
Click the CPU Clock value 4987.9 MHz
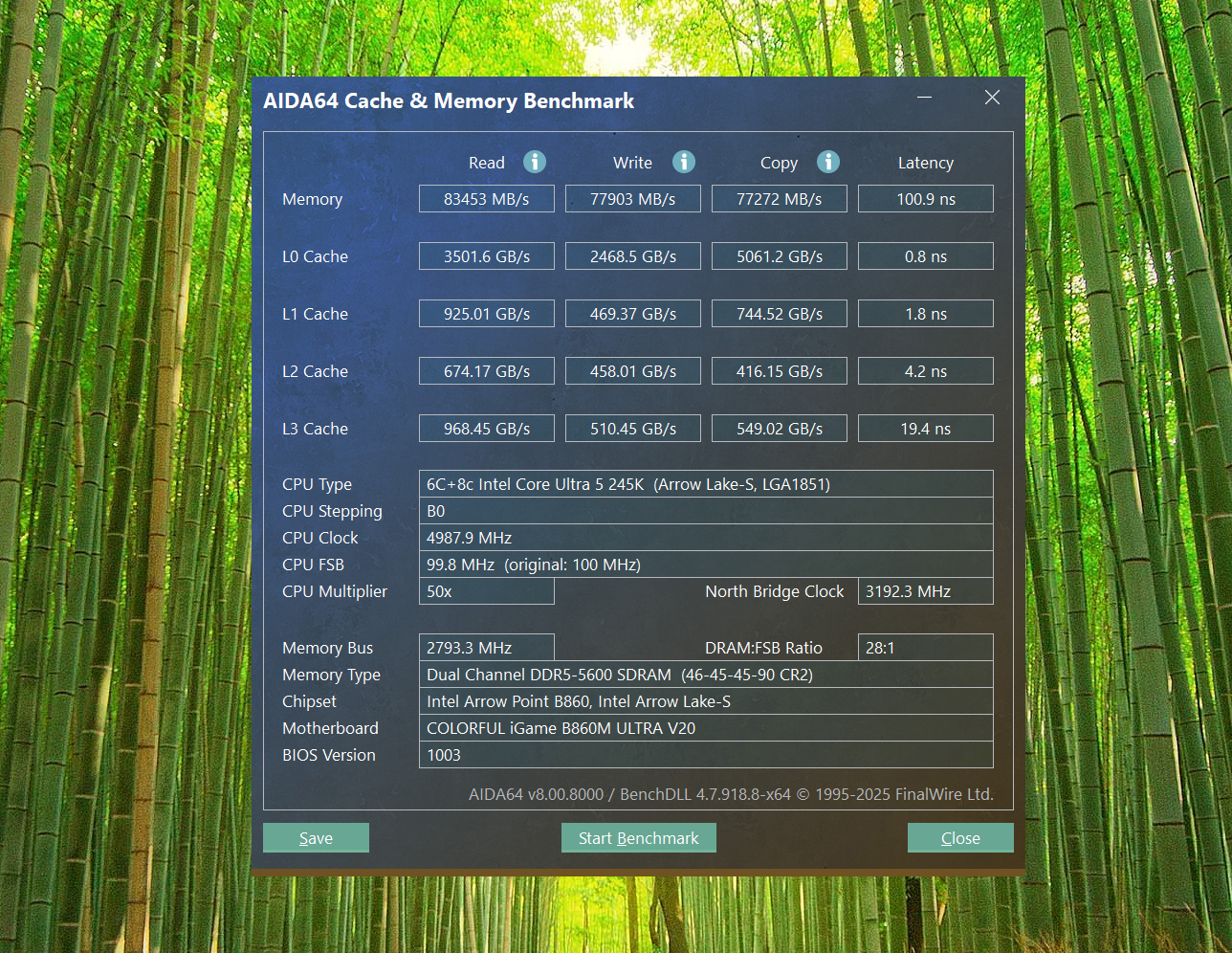tap(706, 538)
